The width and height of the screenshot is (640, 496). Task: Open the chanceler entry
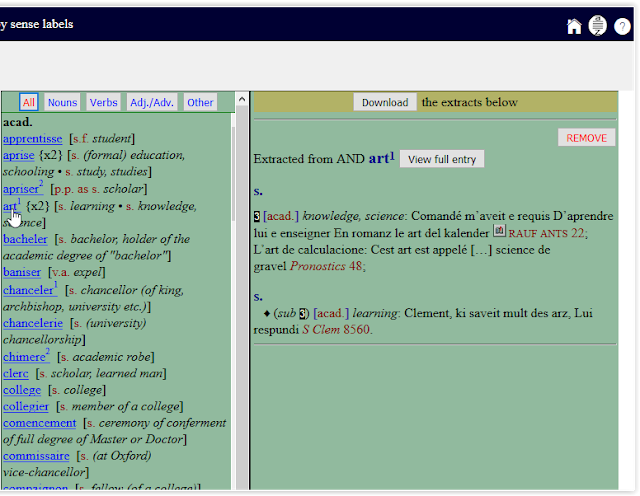27,290
